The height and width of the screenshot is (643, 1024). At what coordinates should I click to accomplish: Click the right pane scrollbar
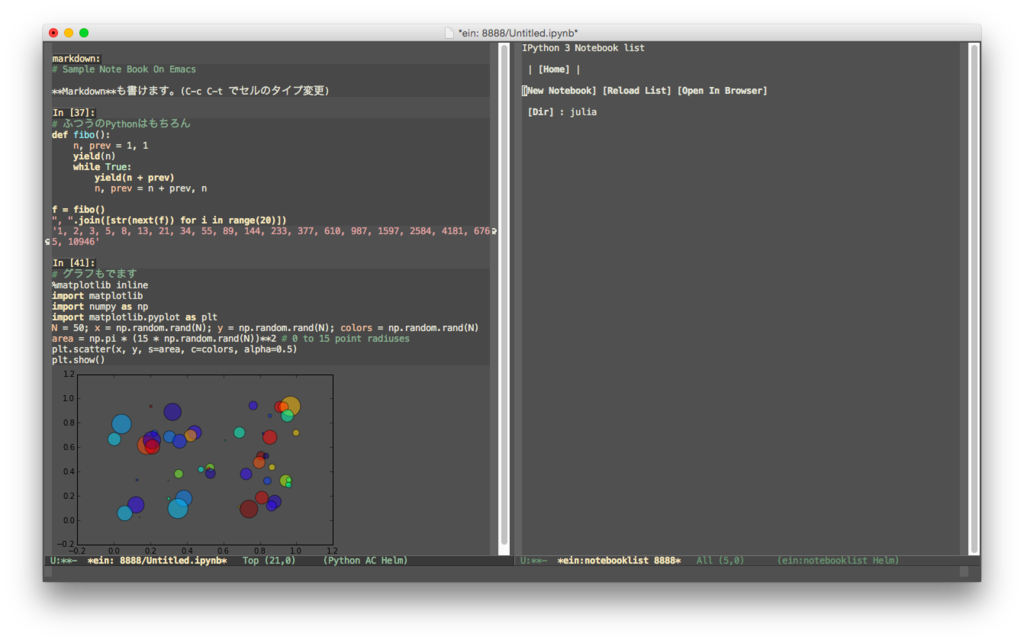[975, 300]
